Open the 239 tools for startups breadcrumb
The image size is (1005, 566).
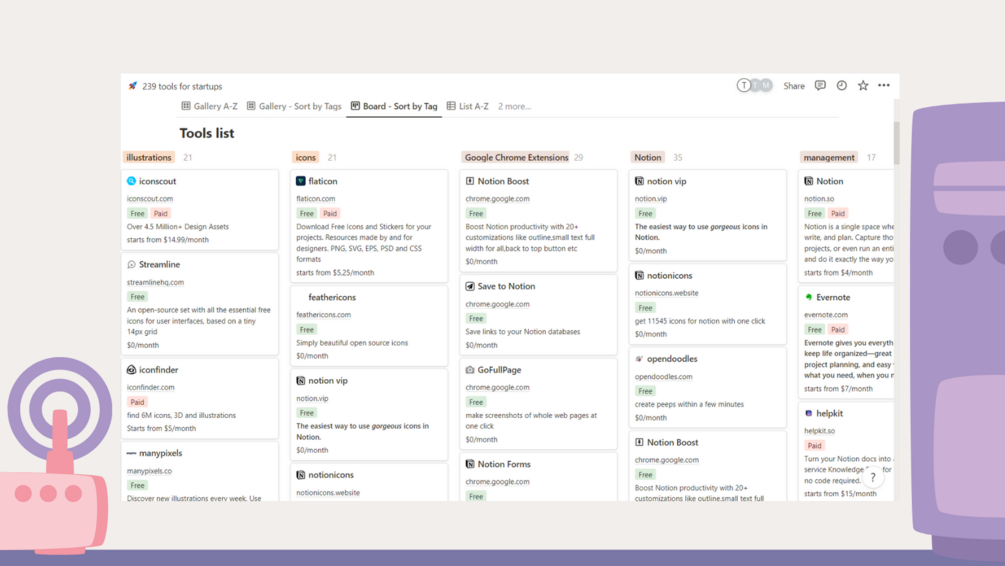(x=182, y=86)
